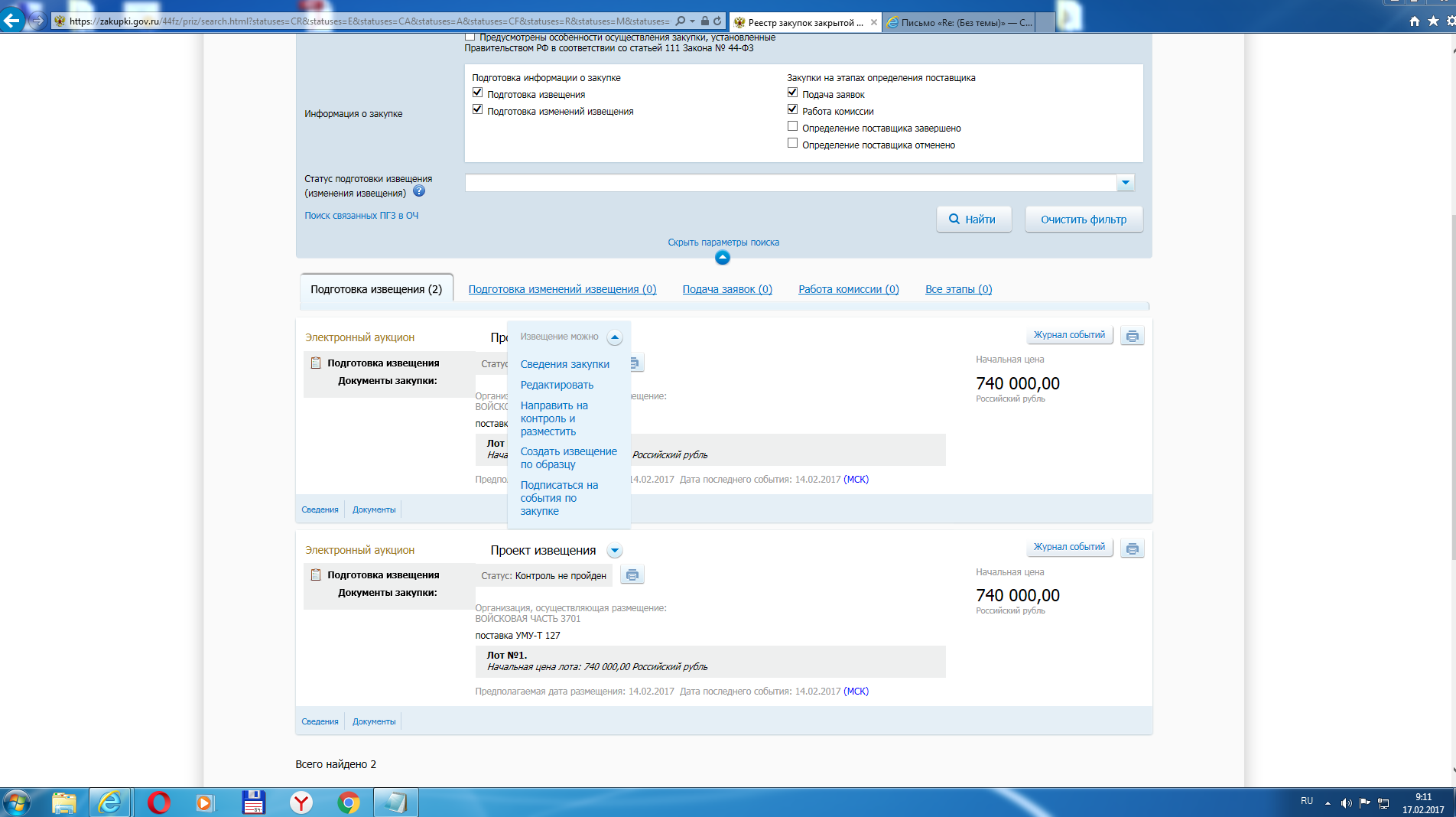Click the print icon in the second result

(x=1132, y=548)
